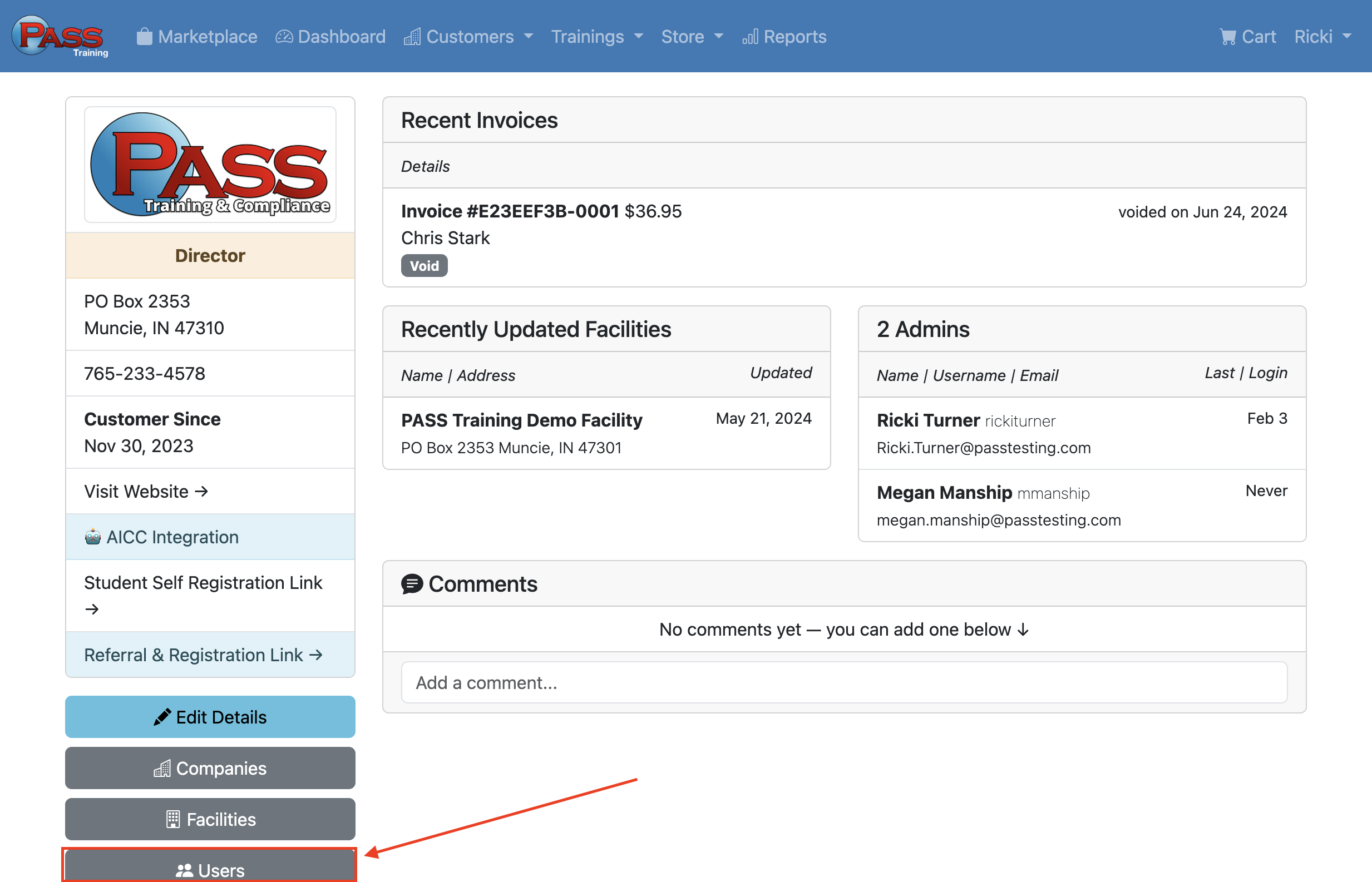The image size is (1372, 882).
Task: Open Dashboard via the gauge icon
Action: [284, 37]
